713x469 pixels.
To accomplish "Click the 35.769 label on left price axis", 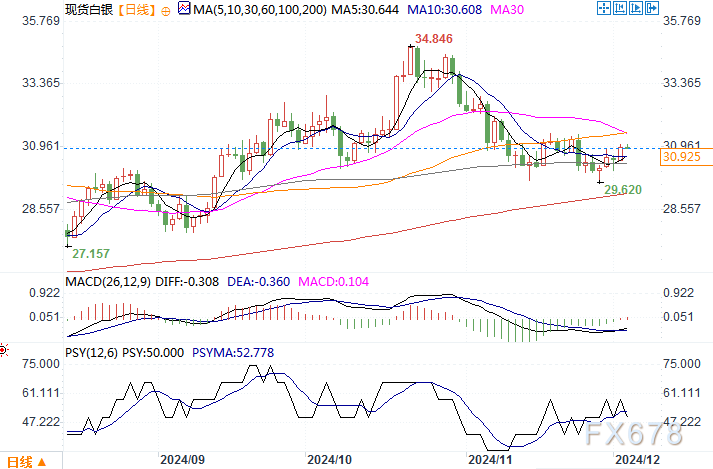I will coord(41,21).
